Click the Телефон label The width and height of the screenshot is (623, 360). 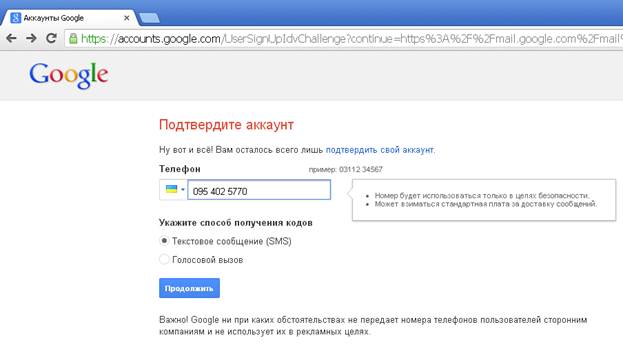(x=180, y=169)
